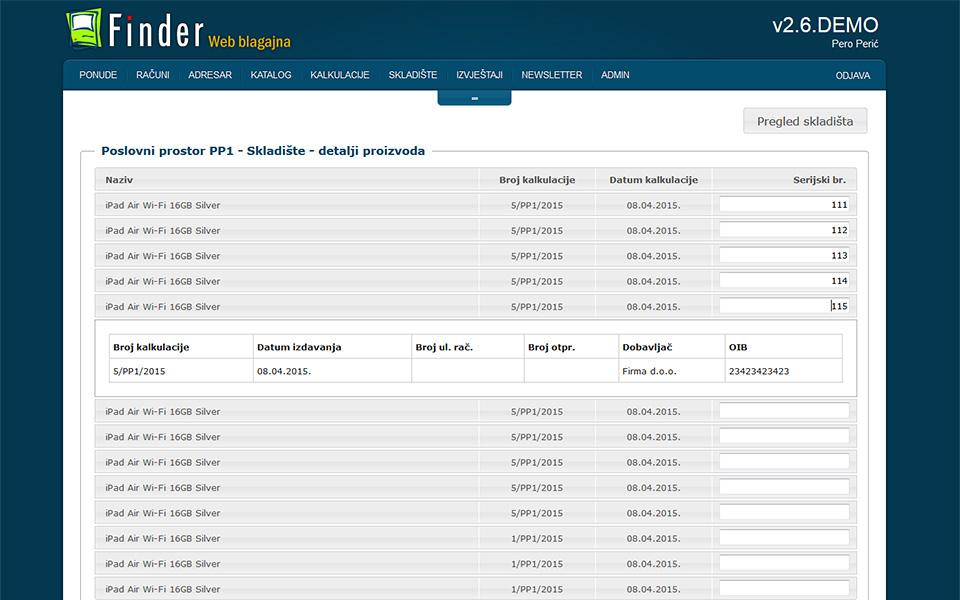Click the Finder logo icon
Image resolution: width=960 pixels, height=600 pixels.
[x=86, y=29]
